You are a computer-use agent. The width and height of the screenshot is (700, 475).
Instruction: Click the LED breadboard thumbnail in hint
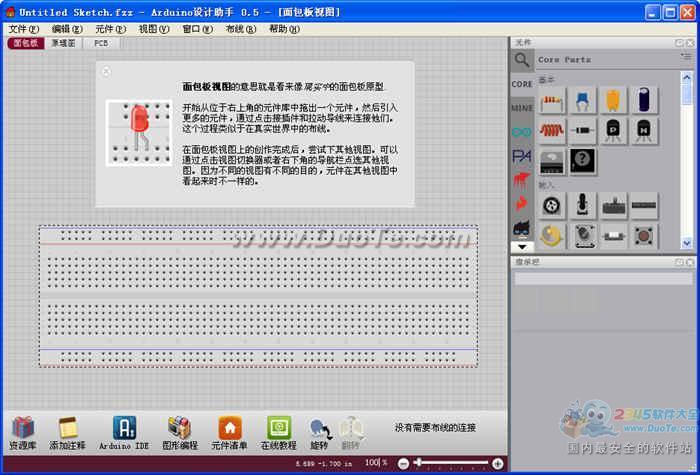(139, 133)
